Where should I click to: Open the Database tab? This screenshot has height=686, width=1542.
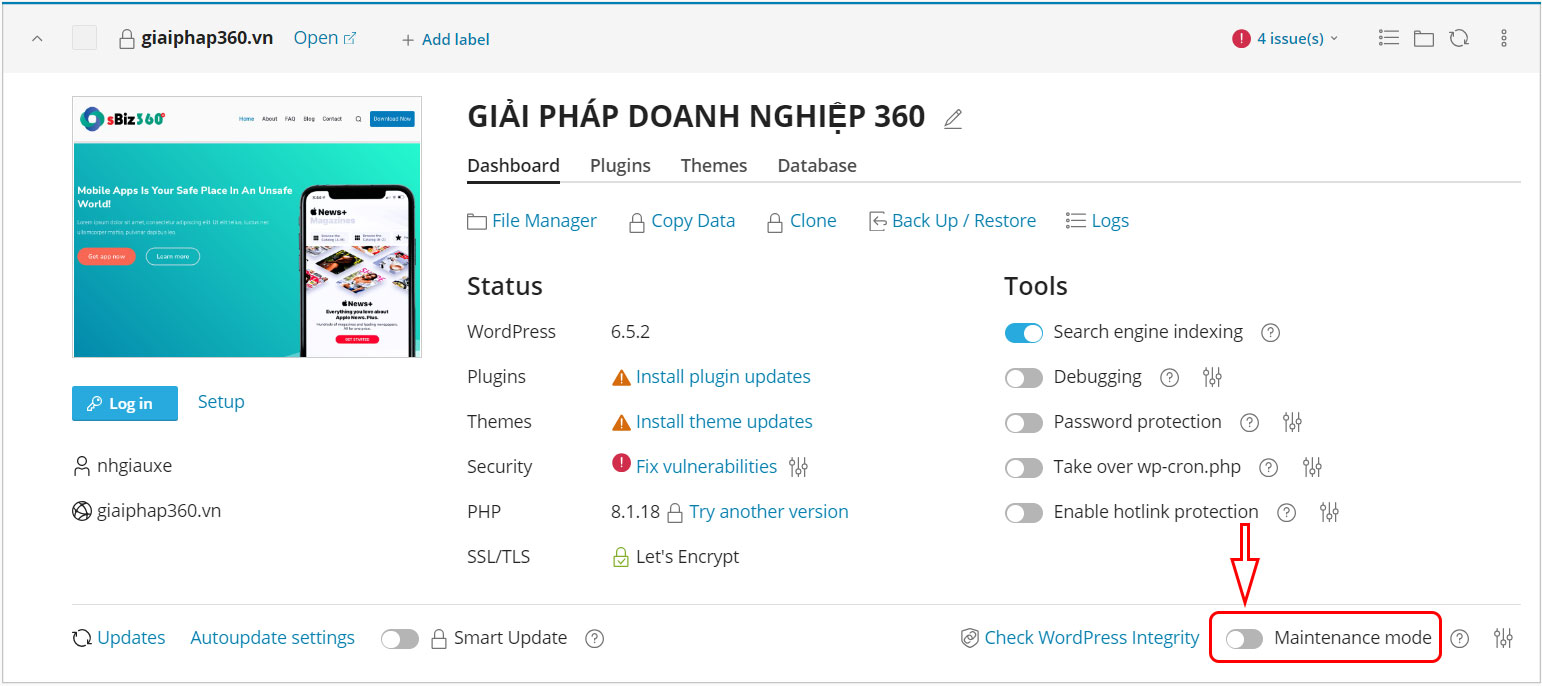coord(816,165)
